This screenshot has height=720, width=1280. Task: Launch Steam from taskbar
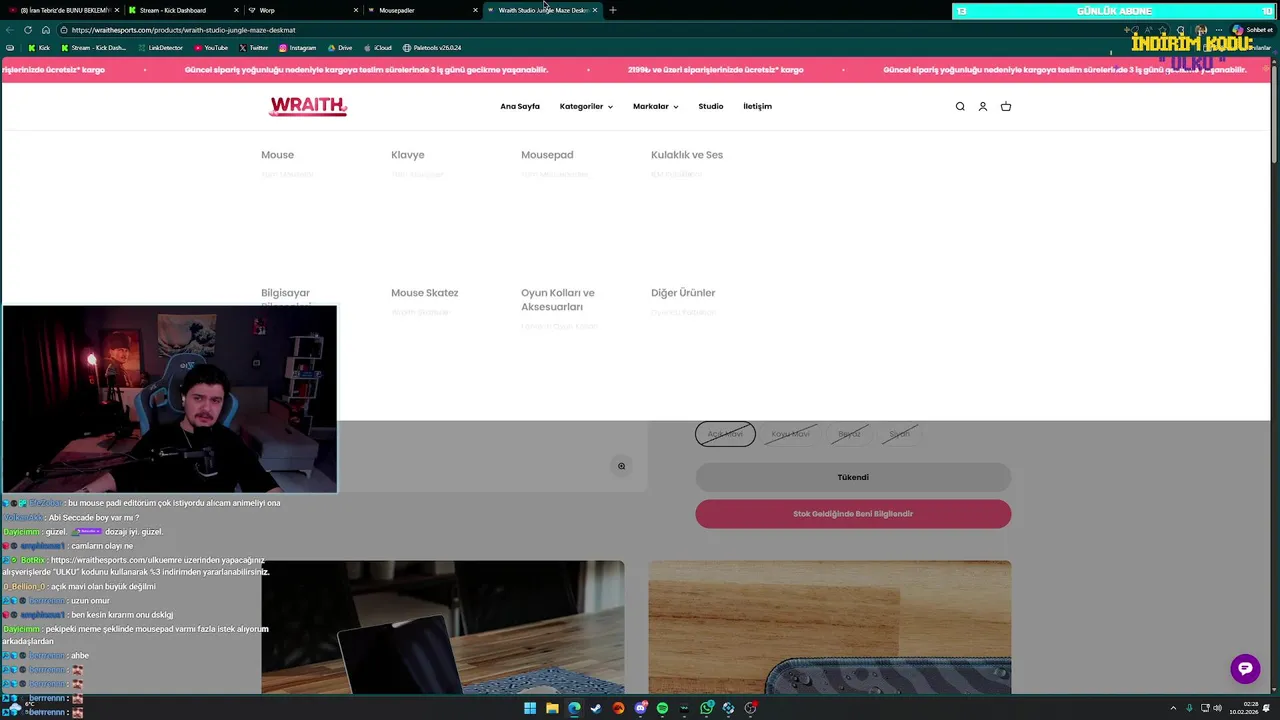[x=596, y=708]
